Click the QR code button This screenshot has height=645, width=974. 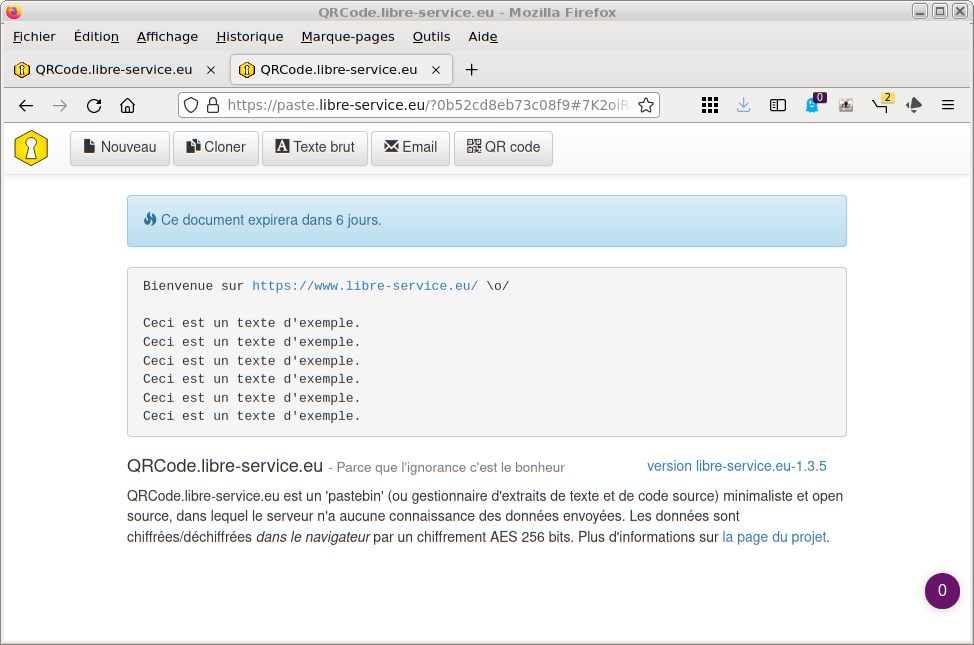click(503, 148)
